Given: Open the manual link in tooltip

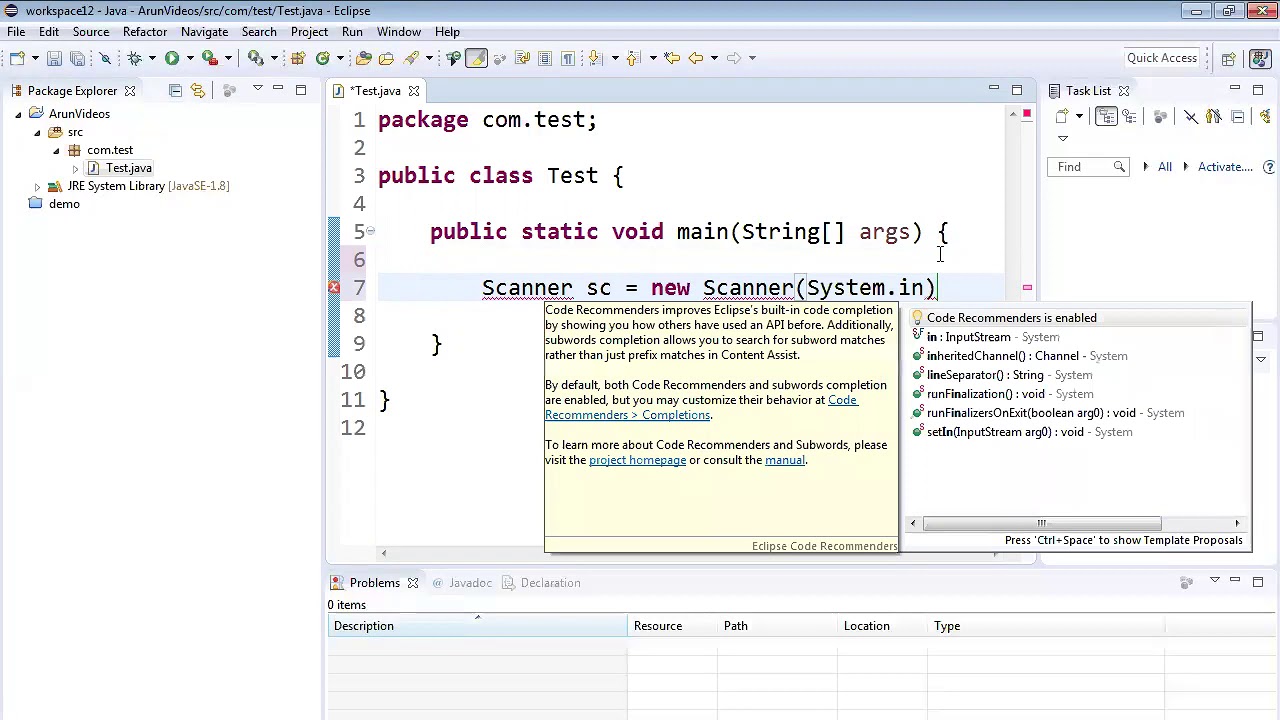Looking at the screenshot, I should (784, 460).
